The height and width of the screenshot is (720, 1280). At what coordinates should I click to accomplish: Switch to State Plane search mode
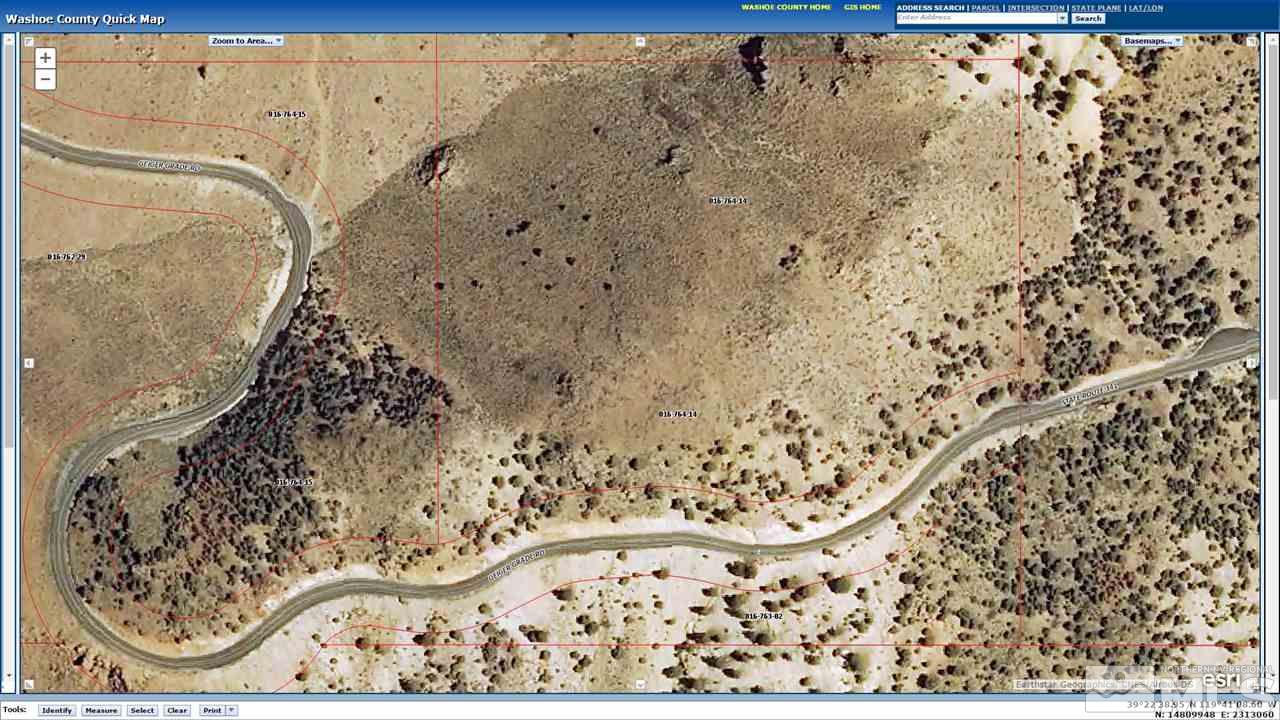coord(1096,7)
